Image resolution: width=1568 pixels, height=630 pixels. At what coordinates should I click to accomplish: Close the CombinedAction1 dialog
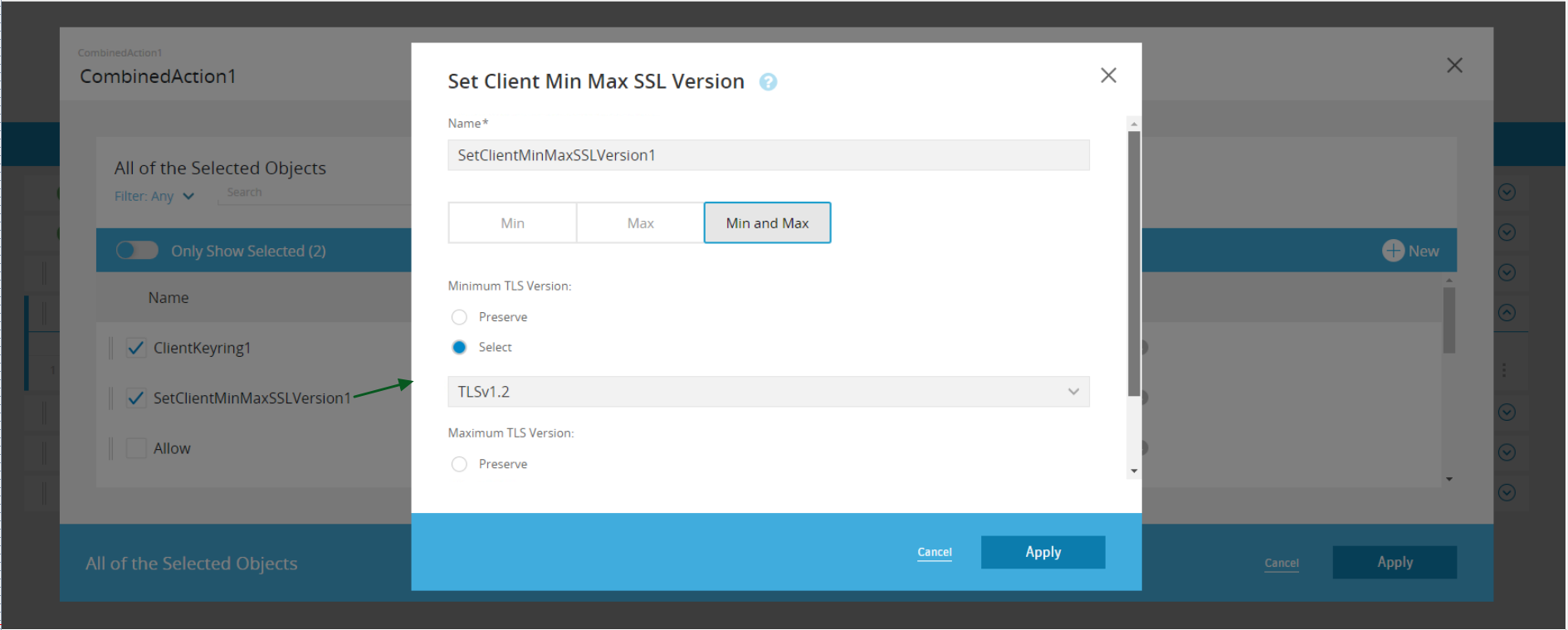tap(1453, 66)
